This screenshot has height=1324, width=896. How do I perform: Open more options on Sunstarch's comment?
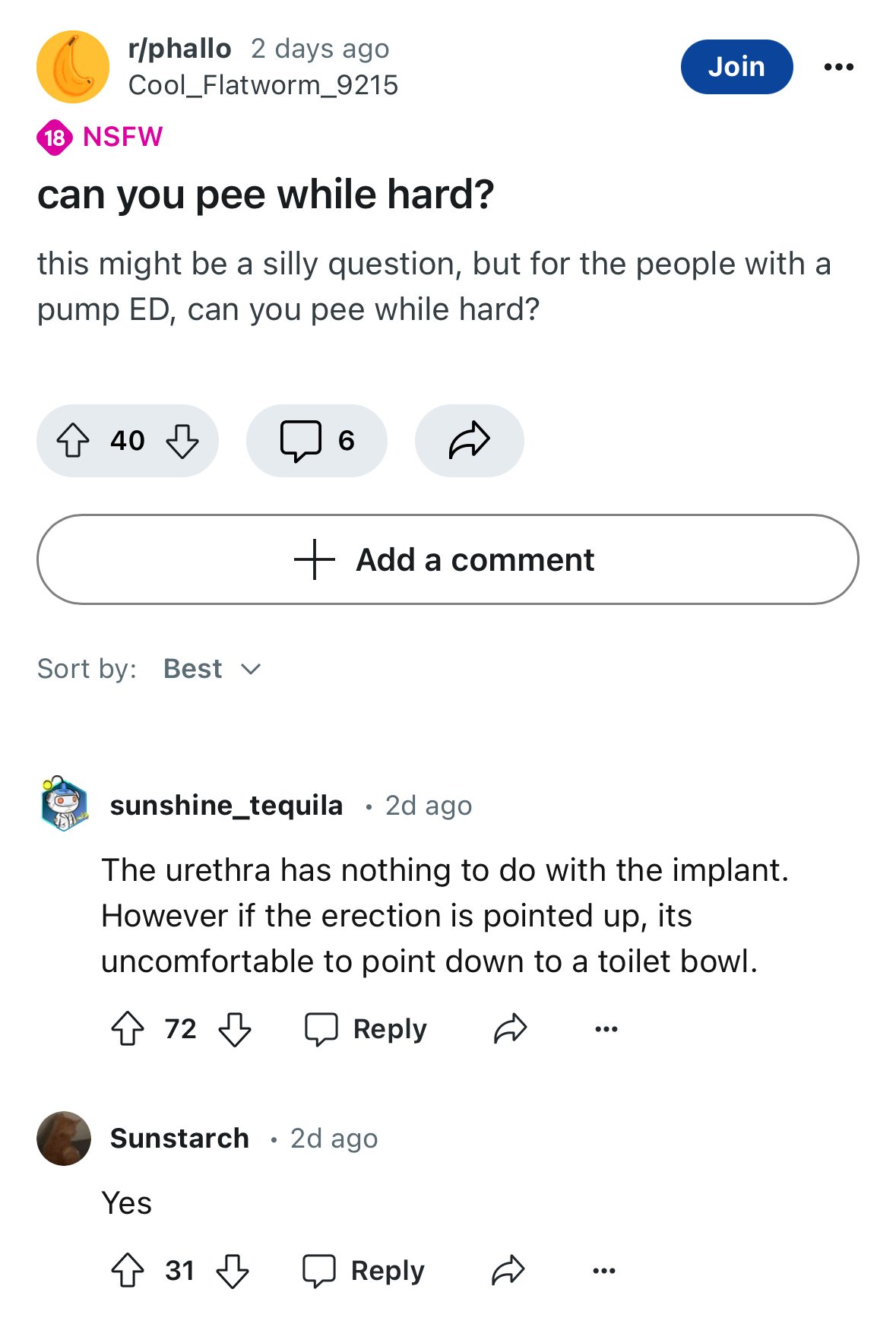coord(604,1270)
